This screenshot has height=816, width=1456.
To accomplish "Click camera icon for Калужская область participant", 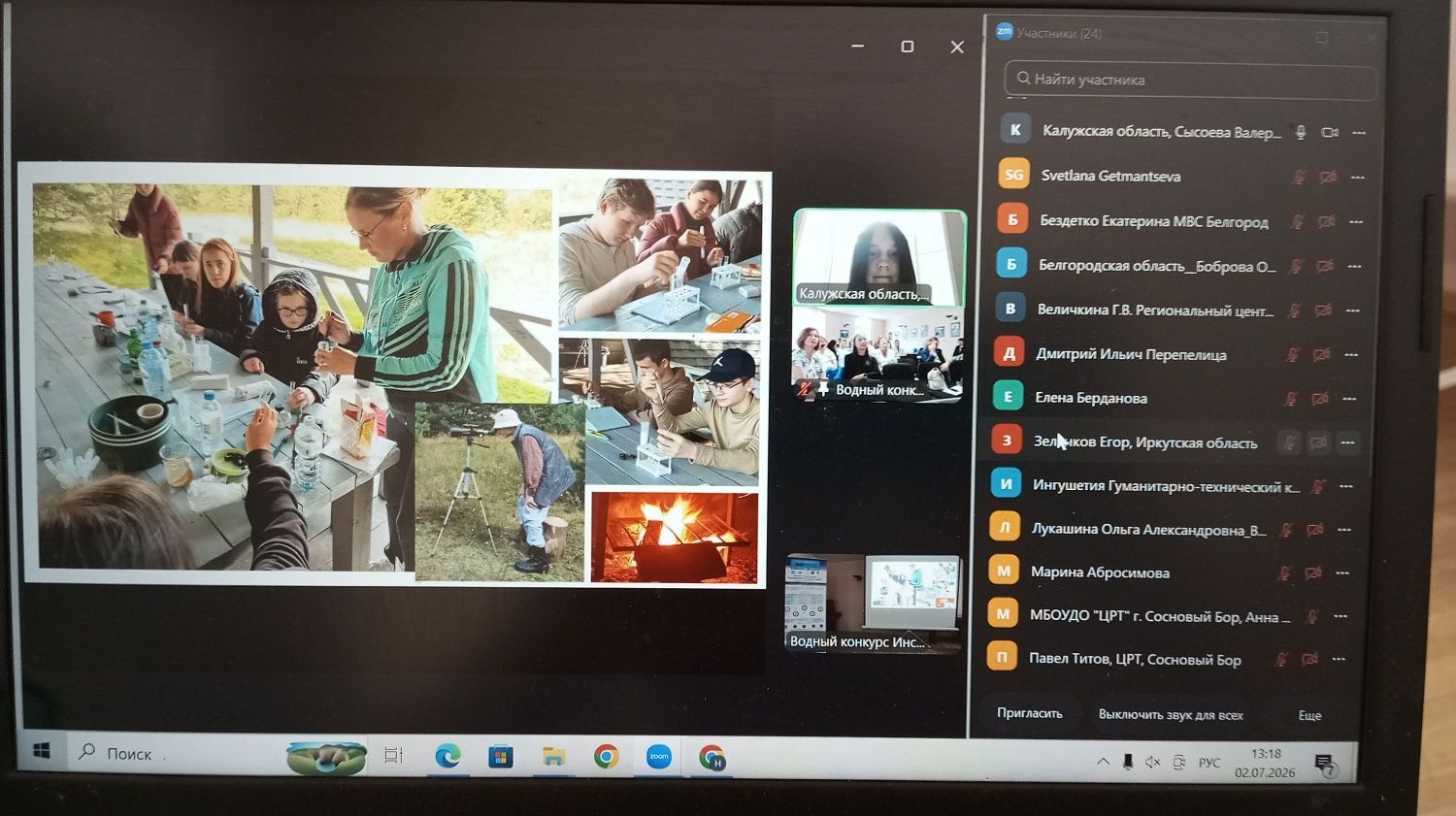I will [x=1330, y=132].
